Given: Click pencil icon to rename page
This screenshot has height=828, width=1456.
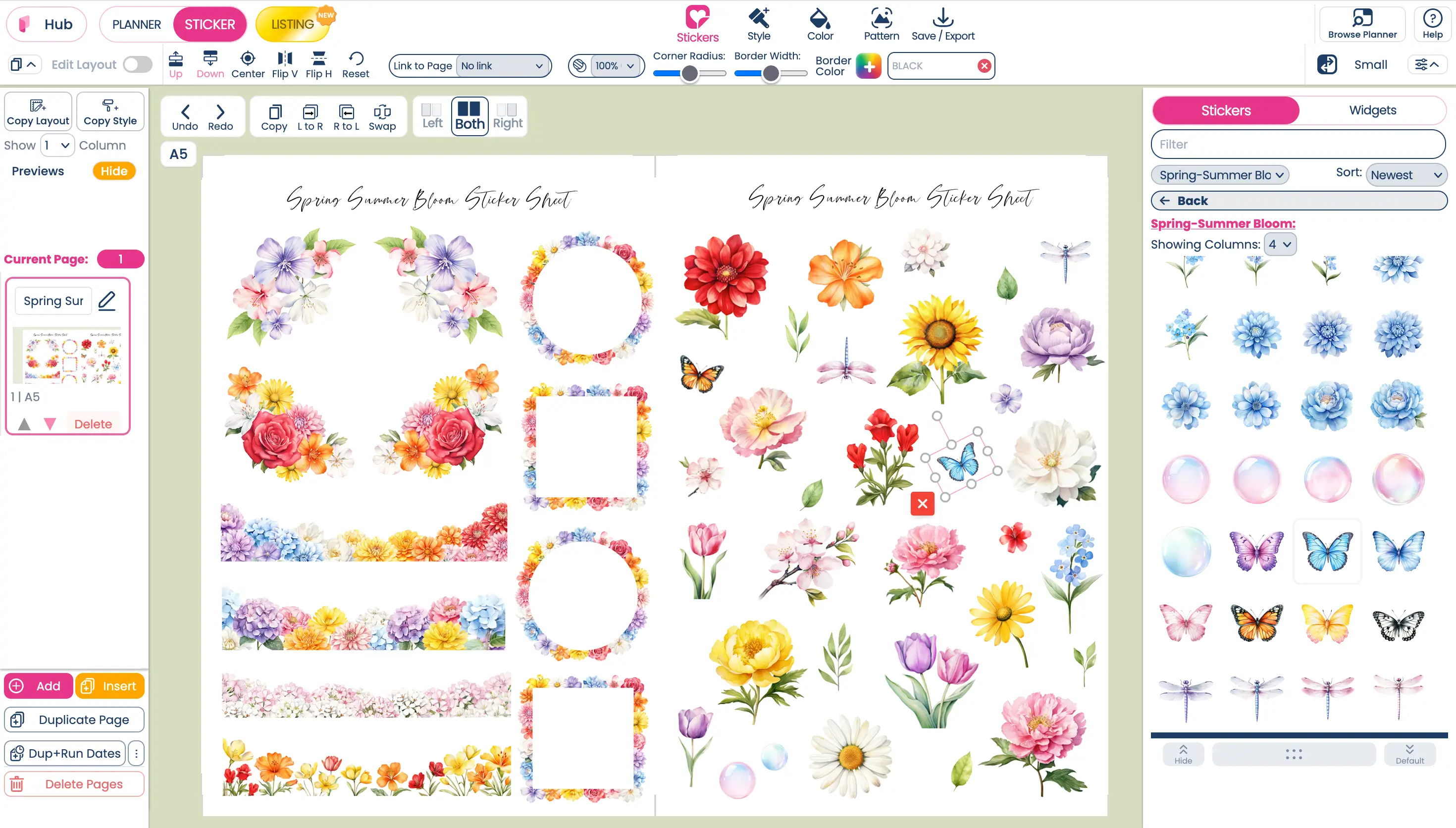Looking at the screenshot, I should point(107,301).
